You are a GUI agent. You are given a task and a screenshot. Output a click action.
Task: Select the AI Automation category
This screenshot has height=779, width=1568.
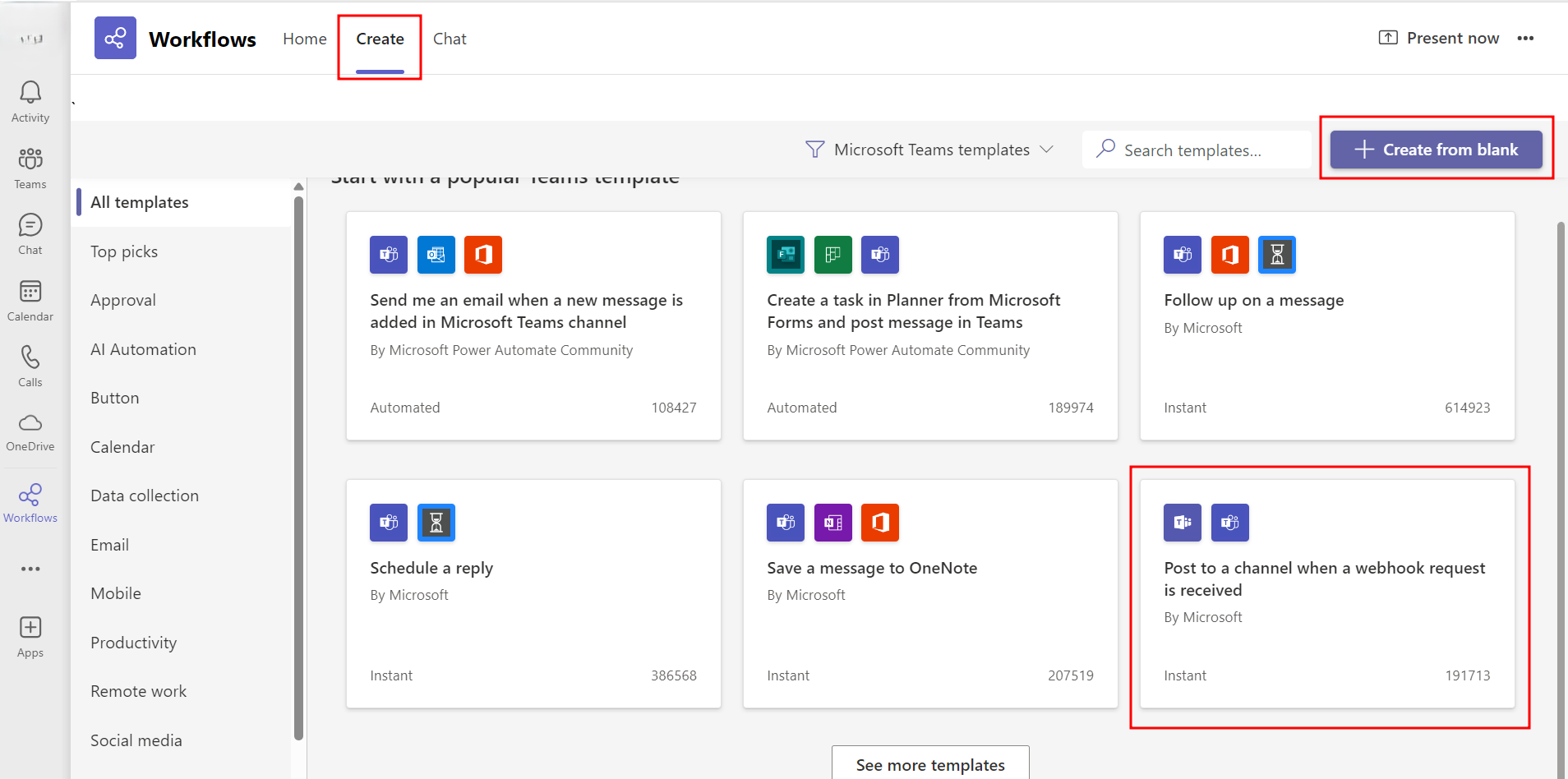(x=143, y=349)
